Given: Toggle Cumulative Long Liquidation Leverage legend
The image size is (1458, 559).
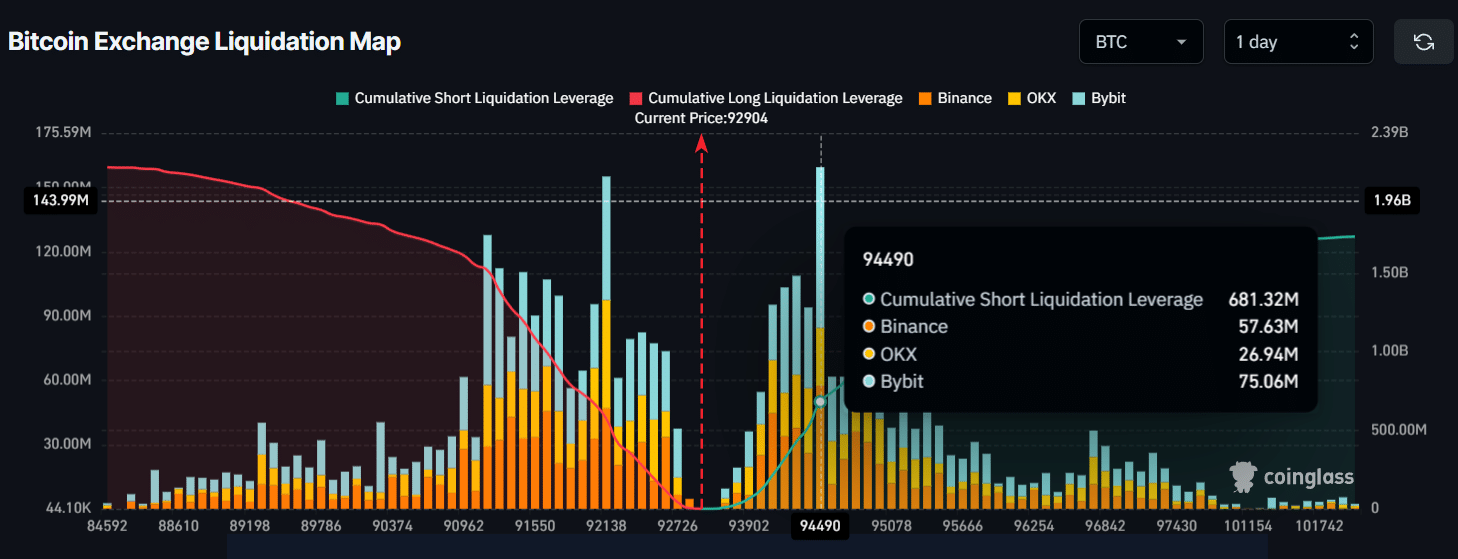Looking at the screenshot, I should [x=775, y=98].
